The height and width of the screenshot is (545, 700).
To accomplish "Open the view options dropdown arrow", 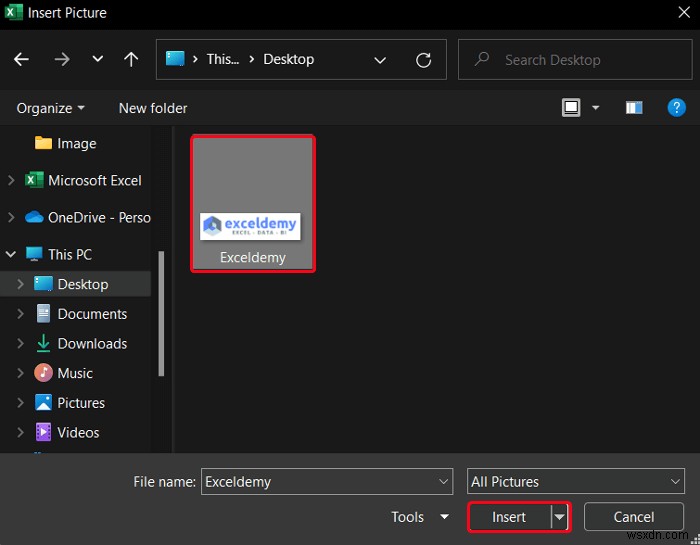I will coord(596,108).
